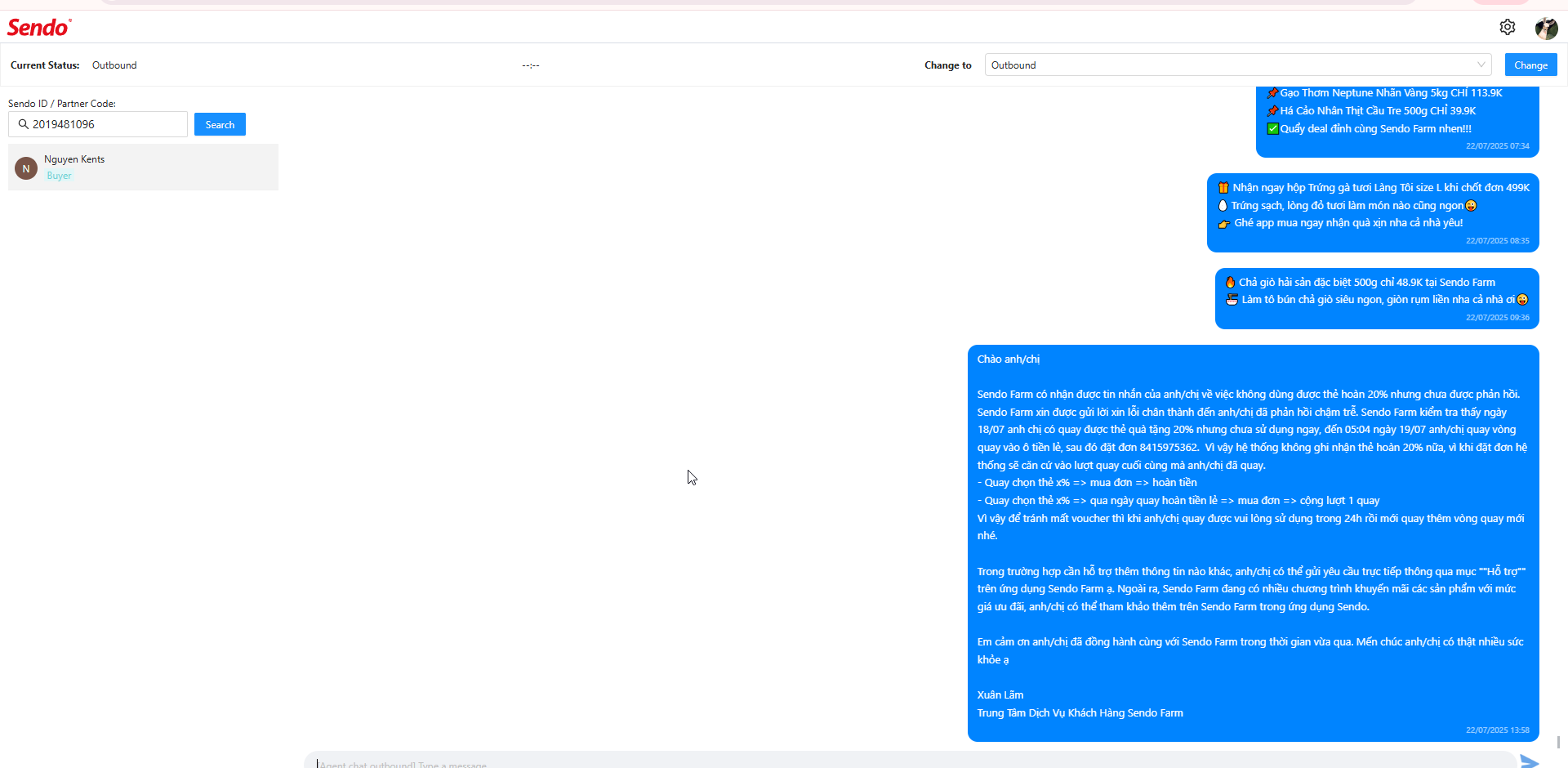Click the Trứng gà tươi Làng Tôi message

click(1373, 212)
